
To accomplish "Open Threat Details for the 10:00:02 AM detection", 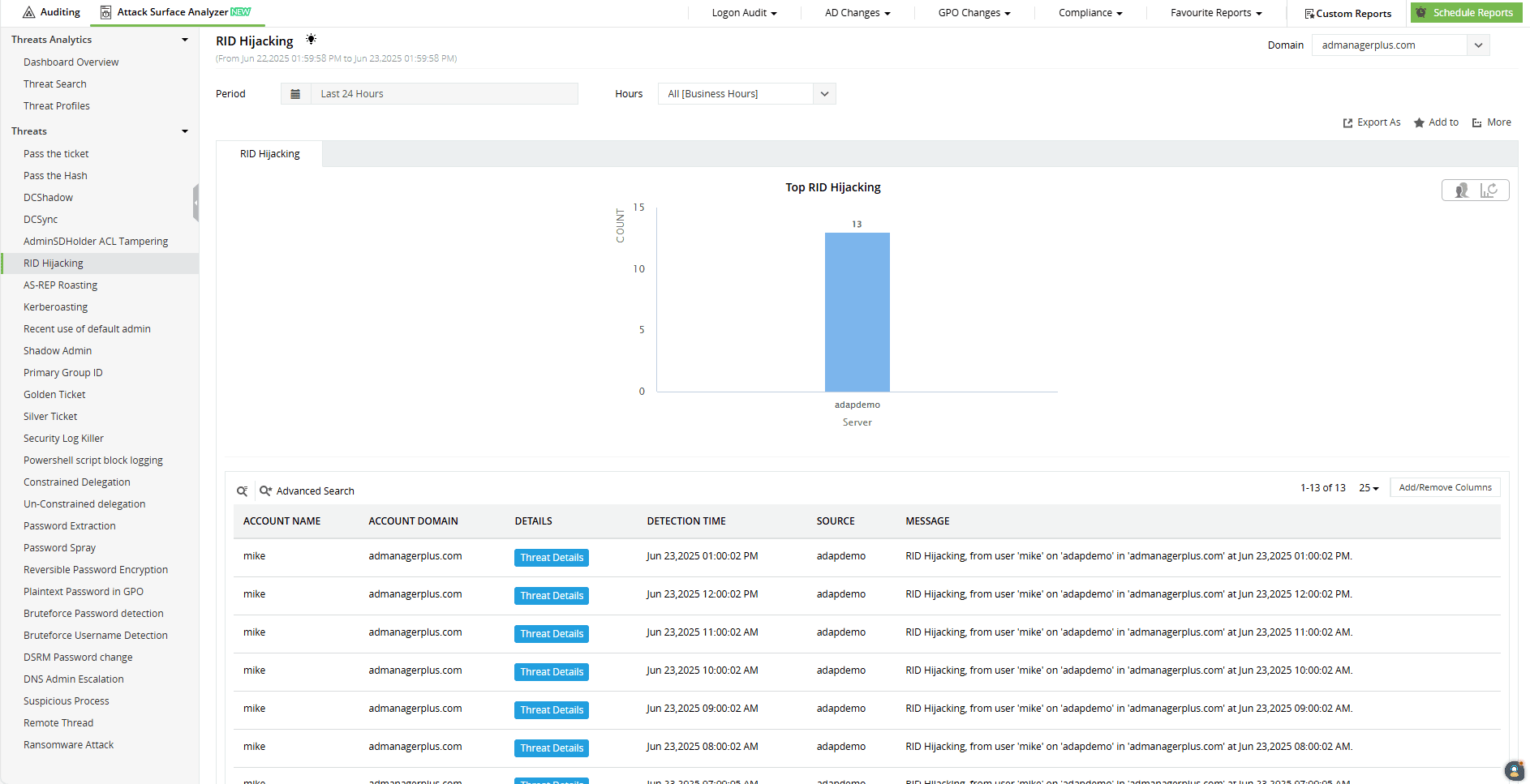I will [552, 672].
